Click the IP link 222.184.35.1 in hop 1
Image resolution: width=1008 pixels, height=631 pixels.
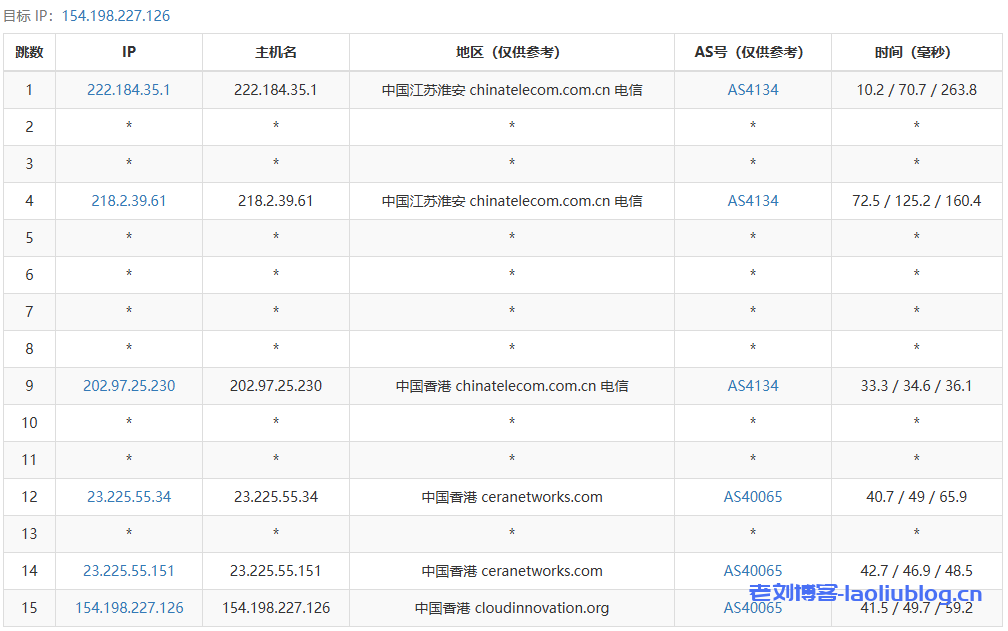[129, 90]
